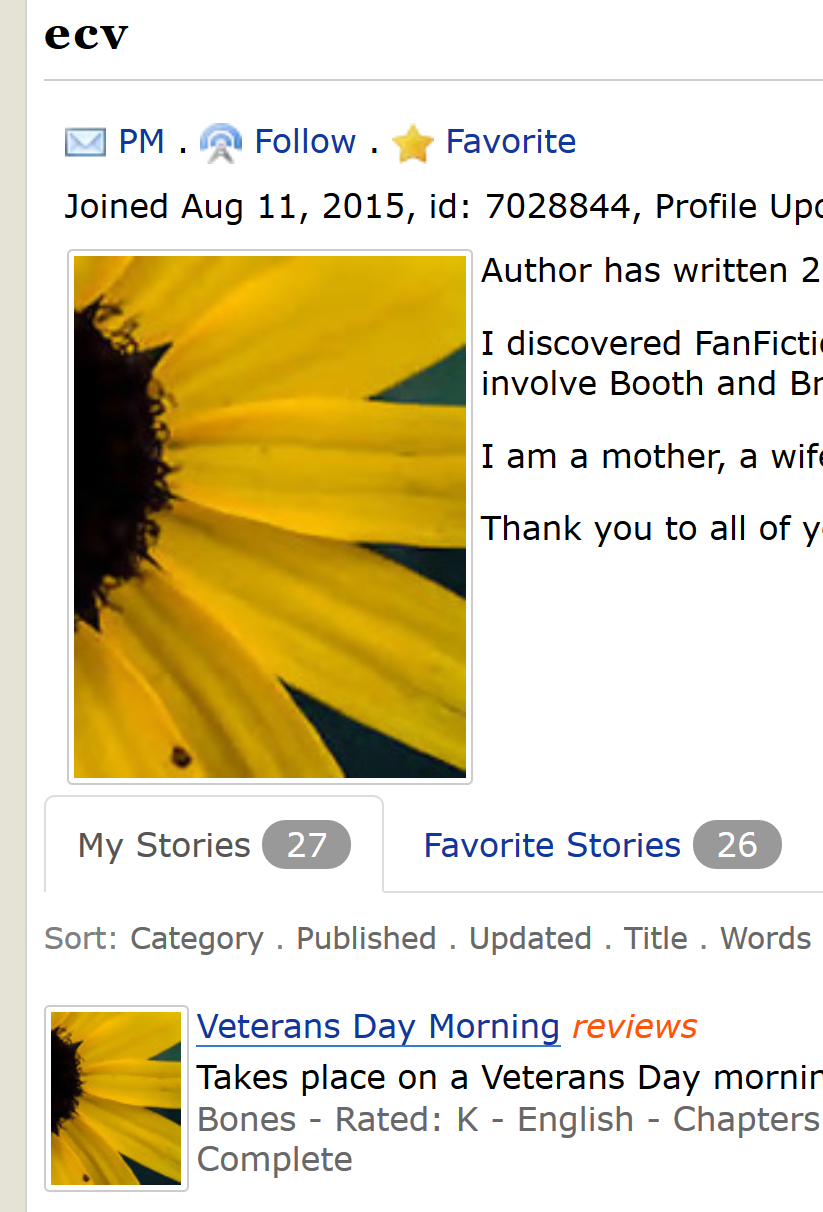
Task: Sort stories by Updated date
Action: (530, 939)
